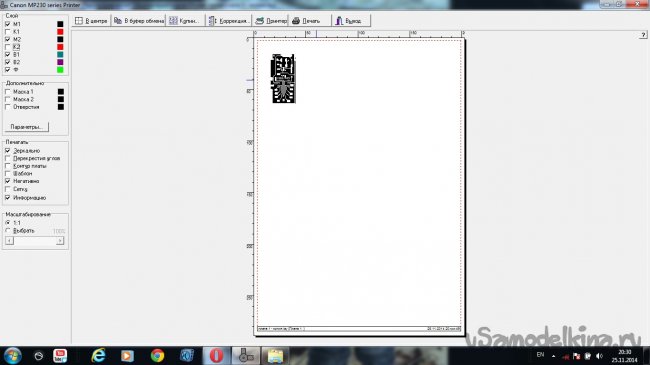Click the Печать print icon
The height and width of the screenshot is (365, 650).
click(296, 21)
